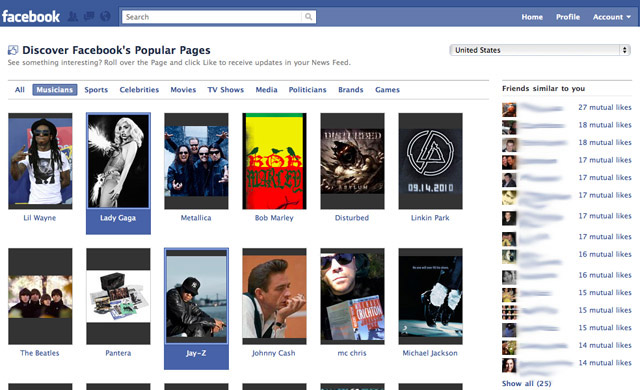
Task: Focus the Search input field
Action: (212, 17)
